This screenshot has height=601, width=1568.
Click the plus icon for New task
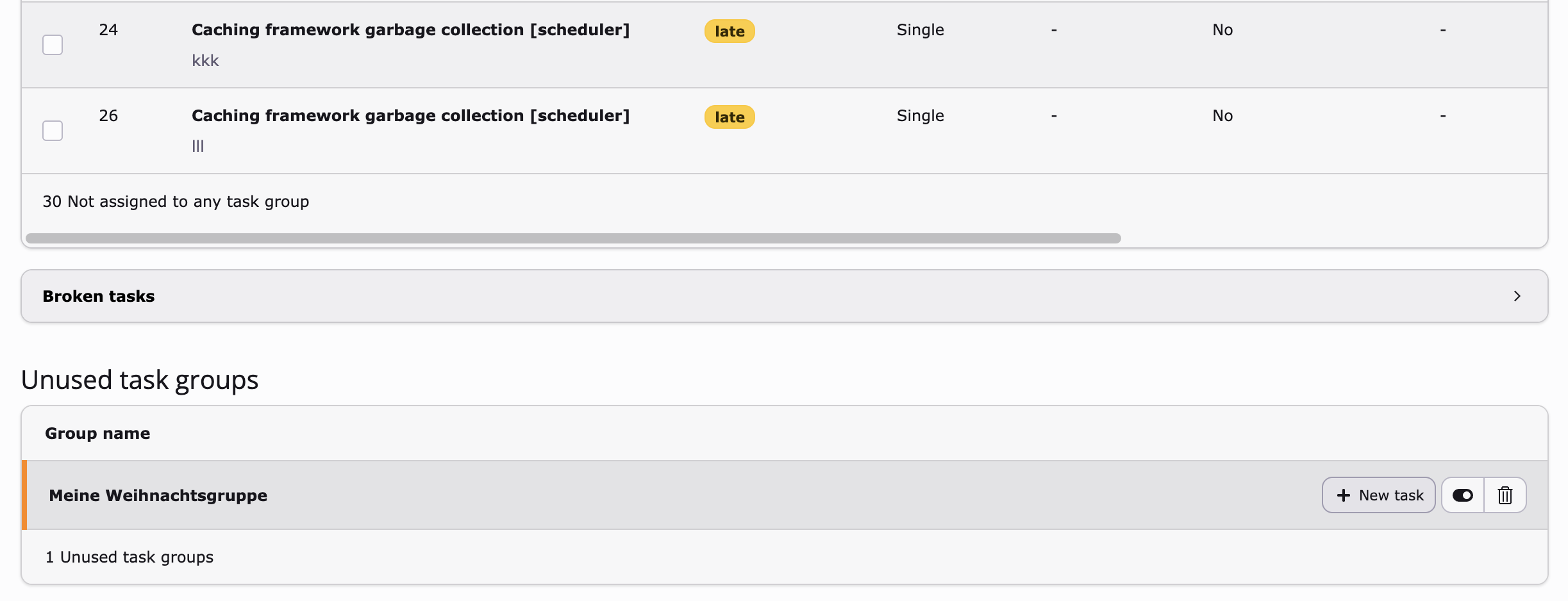(1343, 495)
